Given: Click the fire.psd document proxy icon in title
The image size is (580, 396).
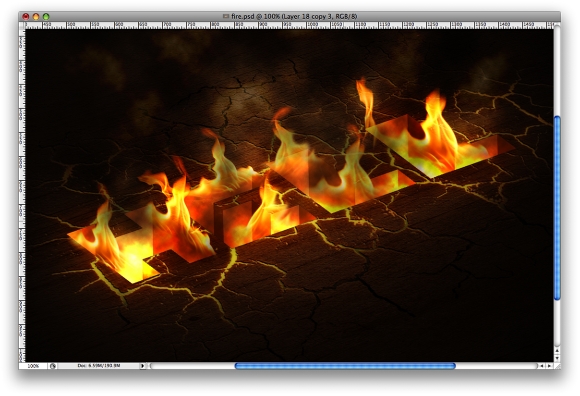Looking at the screenshot, I should (226, 16).
